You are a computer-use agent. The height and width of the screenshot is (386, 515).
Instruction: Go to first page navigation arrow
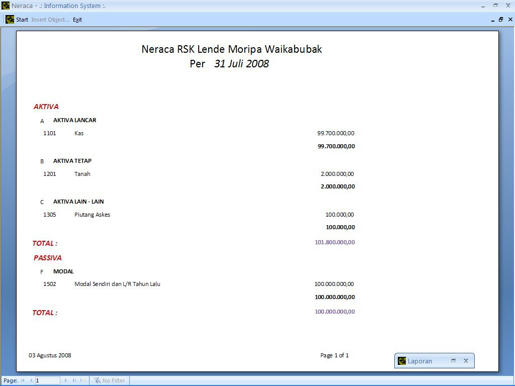pyautogui.click(x=23, y=380)
